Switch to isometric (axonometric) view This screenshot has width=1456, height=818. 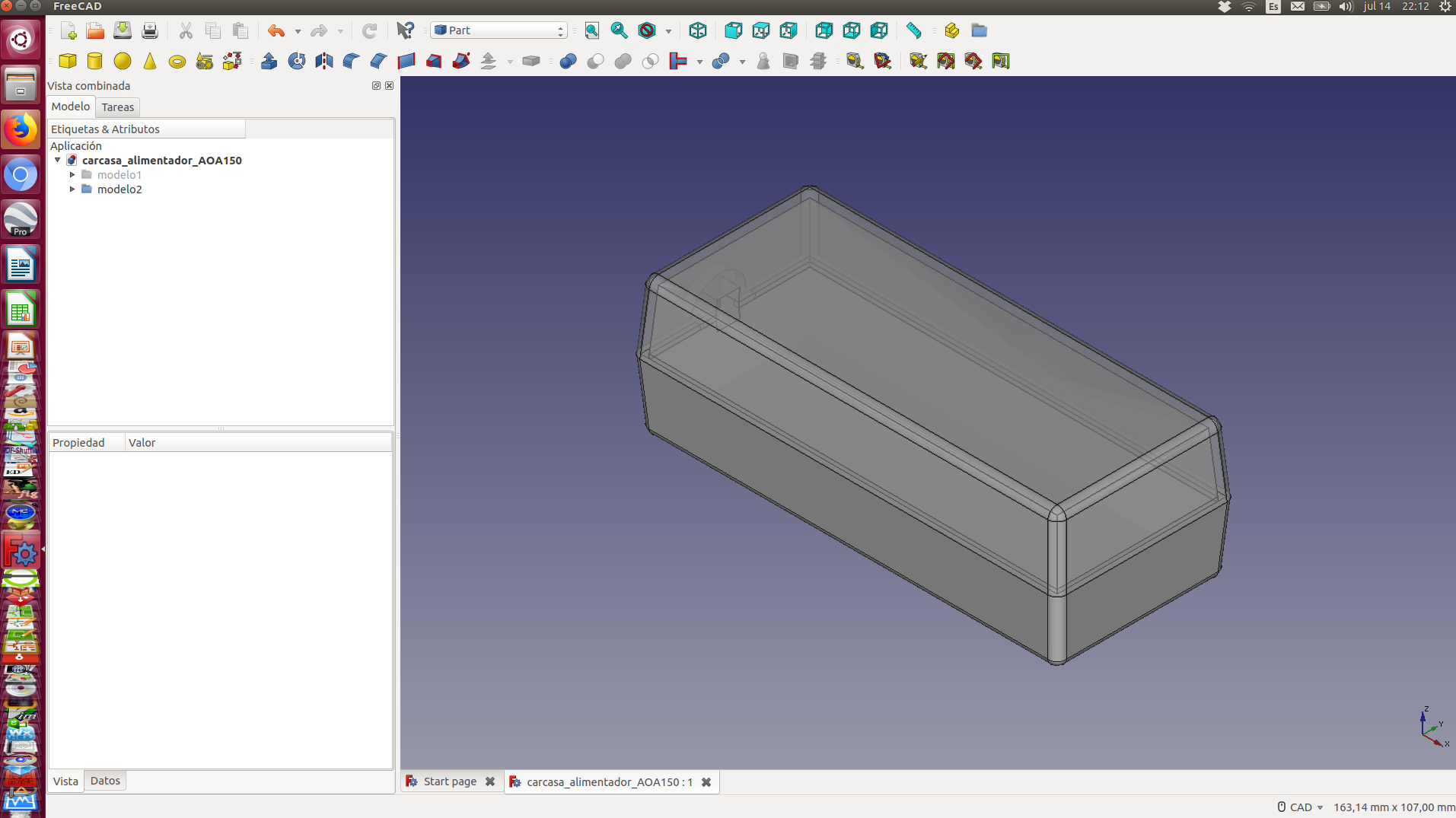point(697,30)
